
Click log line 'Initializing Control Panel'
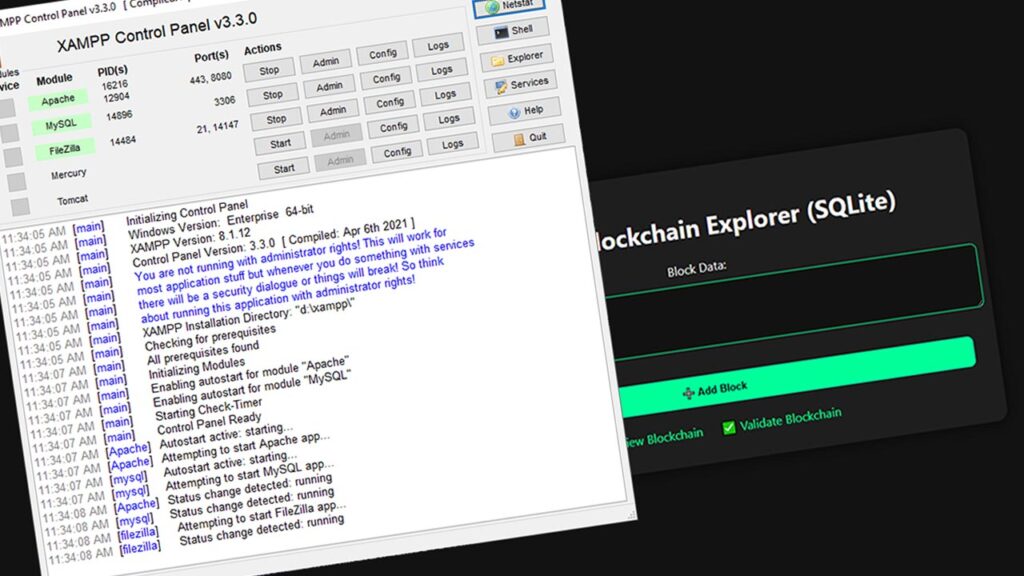tap(187, 212)
